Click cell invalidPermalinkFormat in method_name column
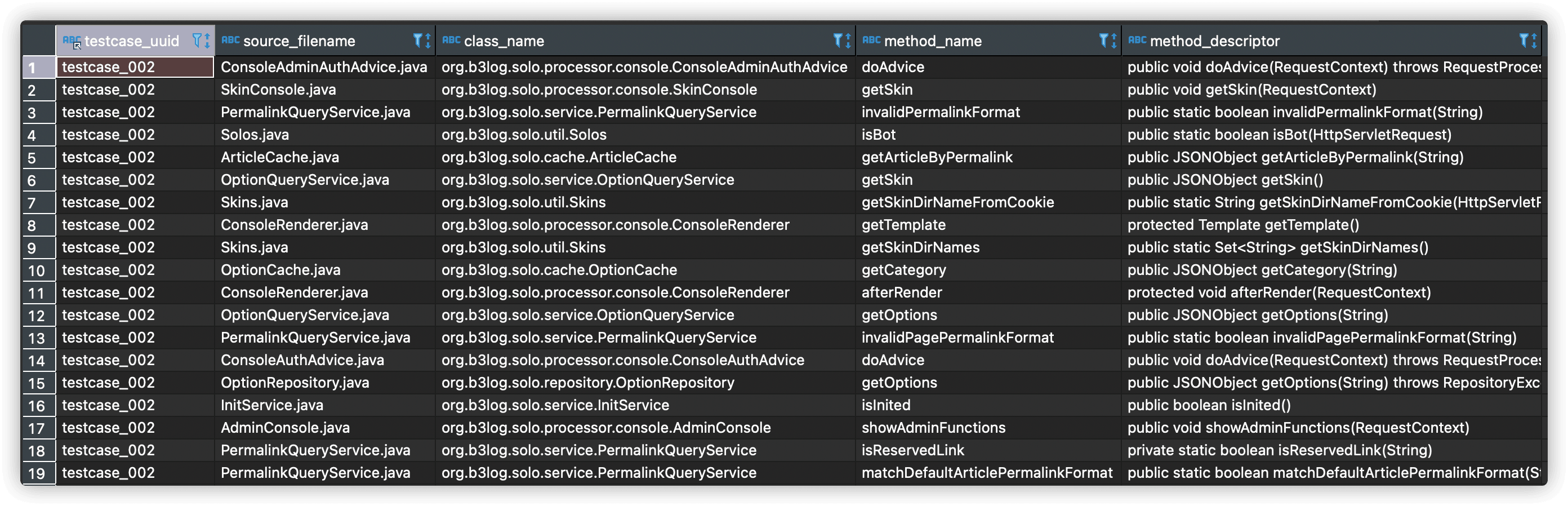 [x=988, y=112]
